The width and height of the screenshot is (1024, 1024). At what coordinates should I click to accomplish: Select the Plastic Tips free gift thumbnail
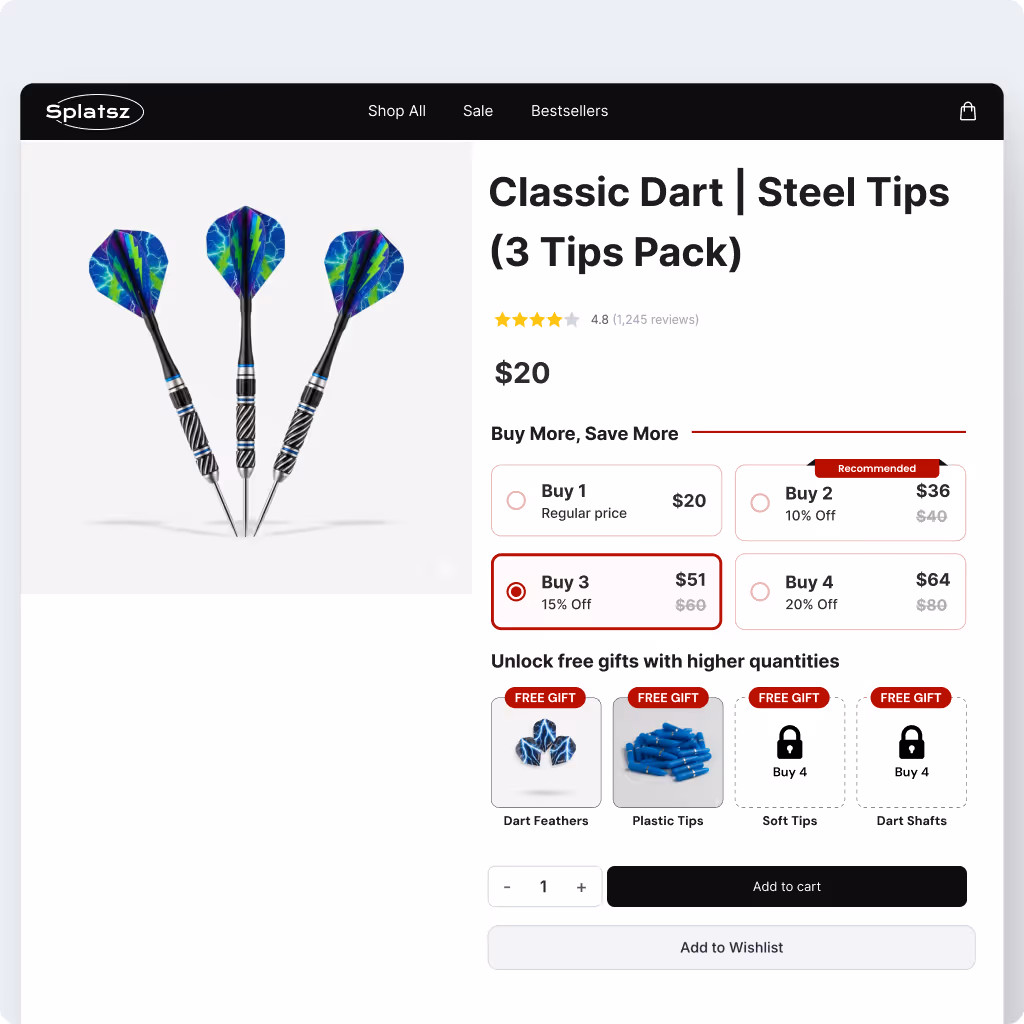click(667, 752)
